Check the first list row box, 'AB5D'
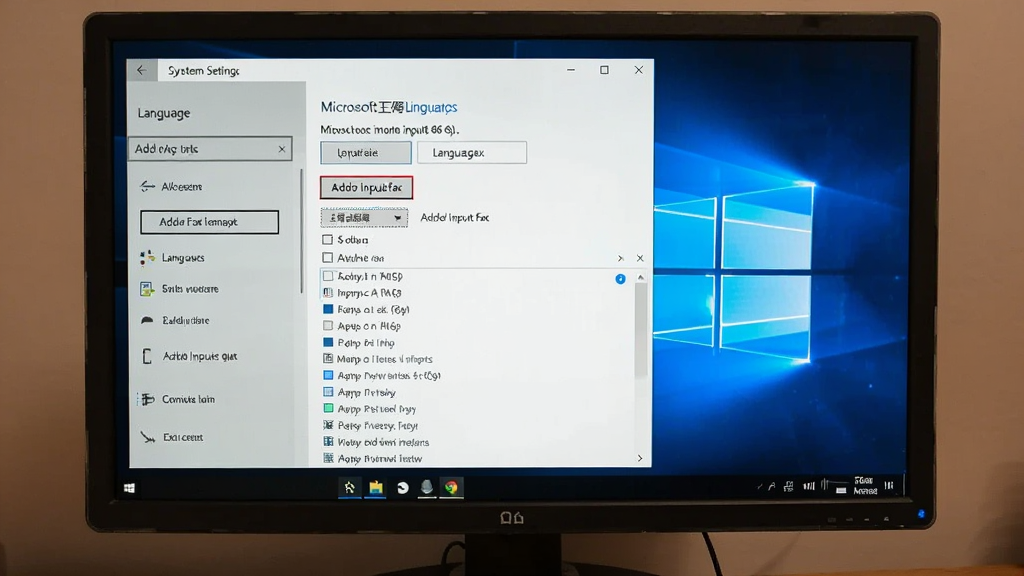Viewport: 1024px width, 576px height. [328, 276]
